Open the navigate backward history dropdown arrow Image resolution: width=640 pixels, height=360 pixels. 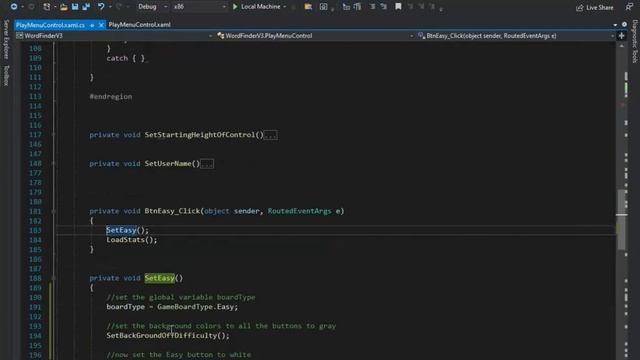22,7
